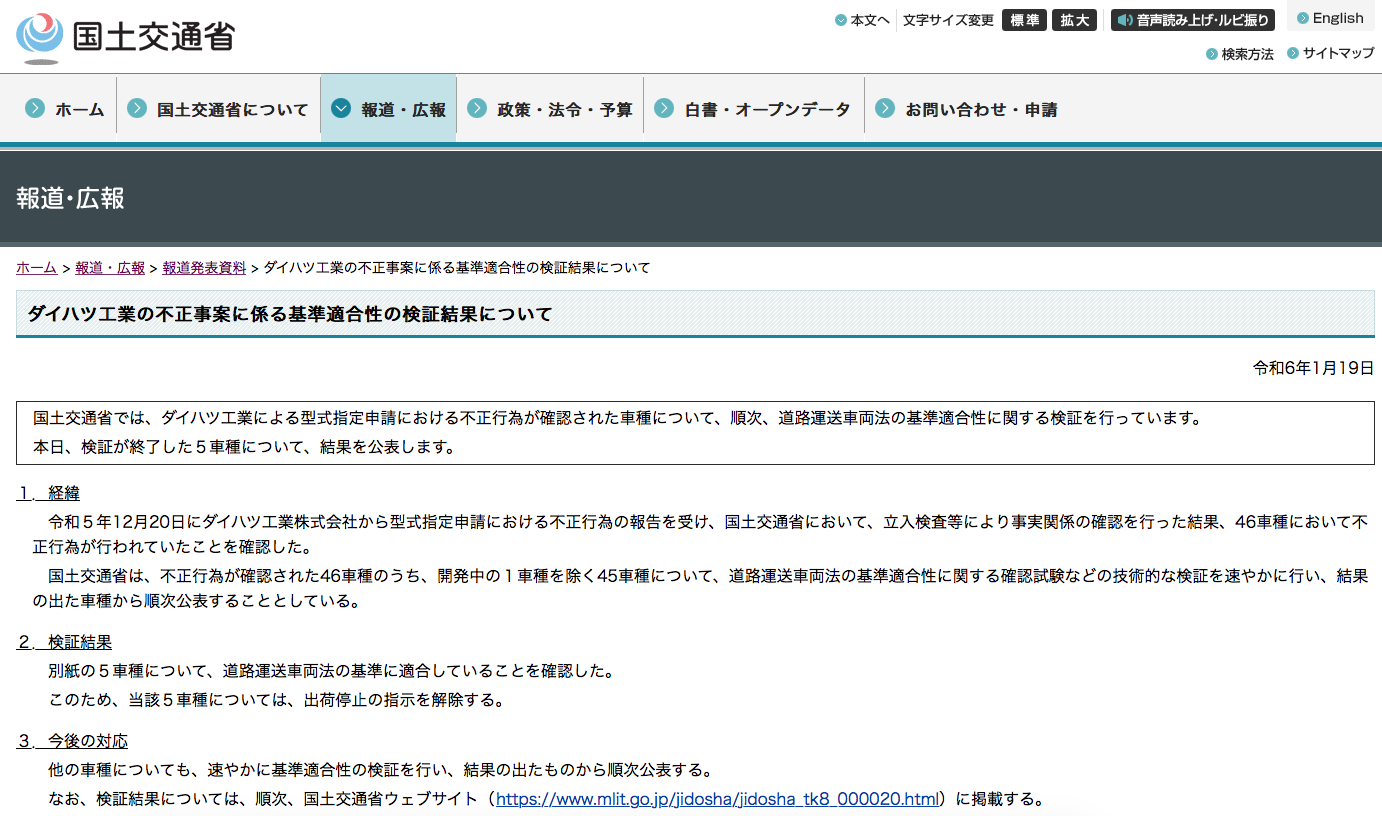Open 報道・広報 navigation item
This screenshot has width=1382, height=816.
click(389, 109)
